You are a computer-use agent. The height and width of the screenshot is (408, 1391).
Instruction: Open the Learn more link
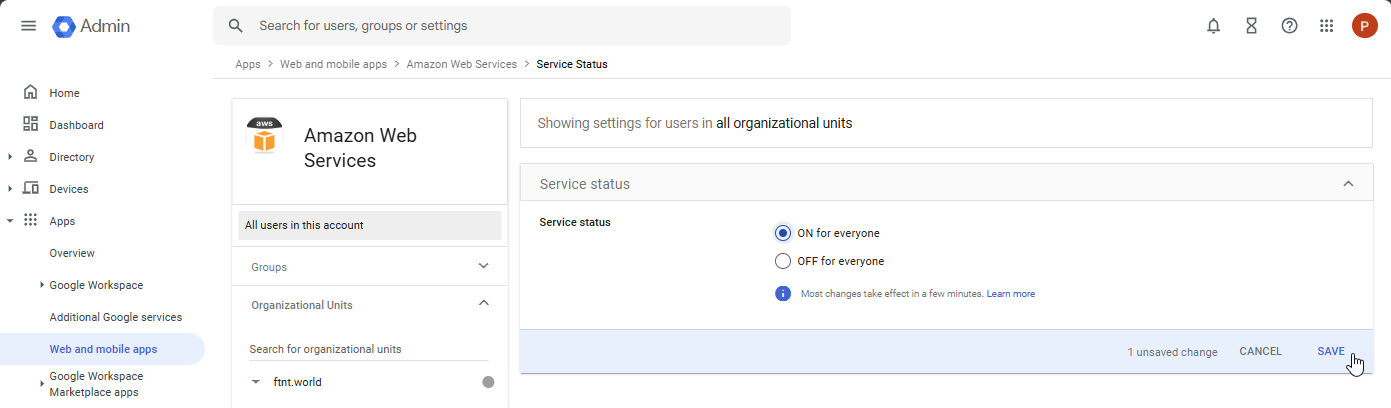click(1010, 294)
